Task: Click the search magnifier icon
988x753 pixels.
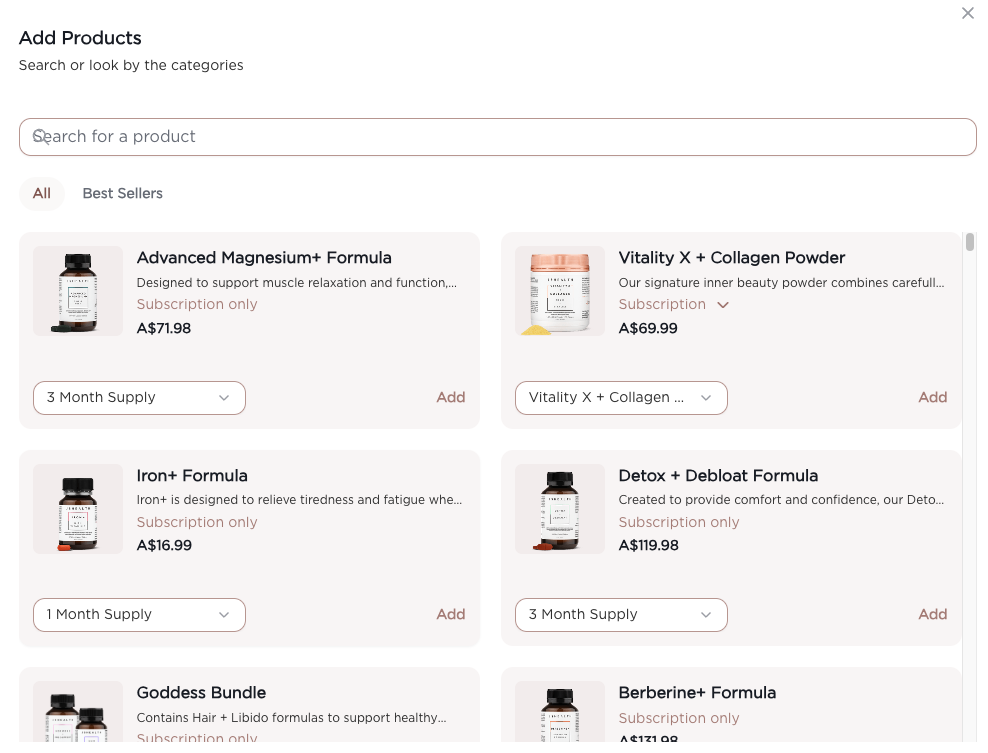Action: (40, 137)
